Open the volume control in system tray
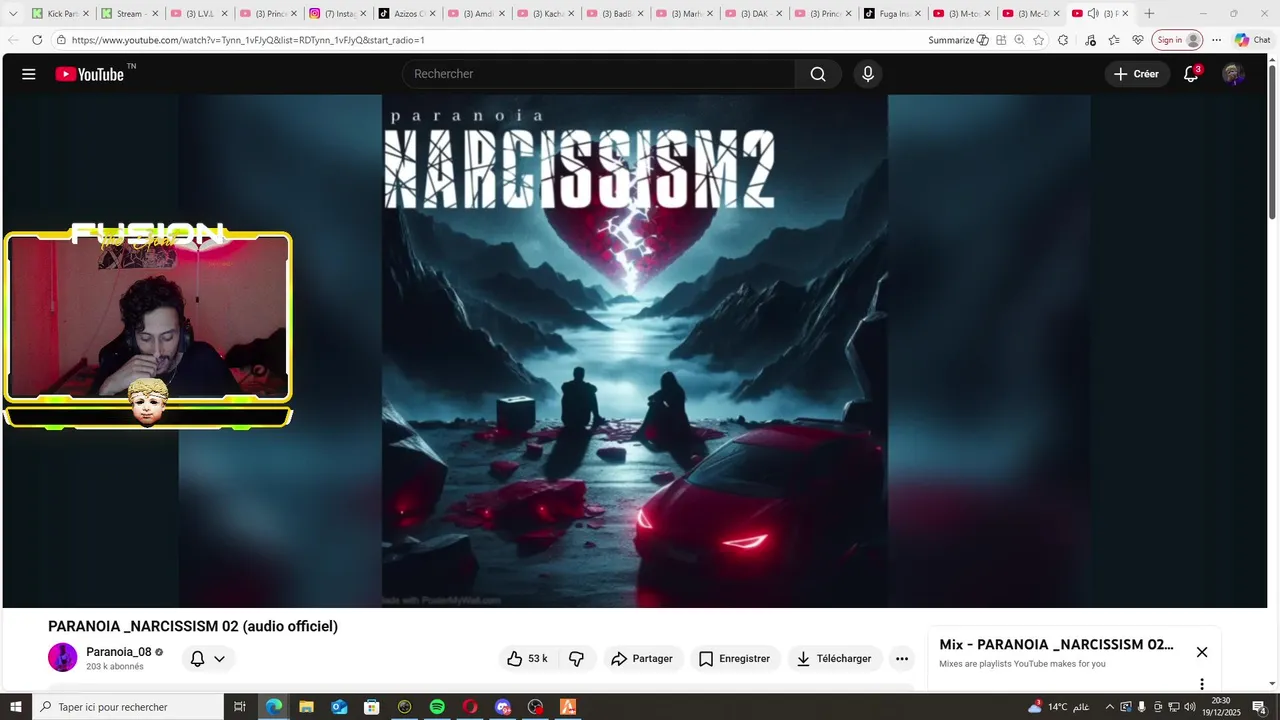 pos(1189,707)
